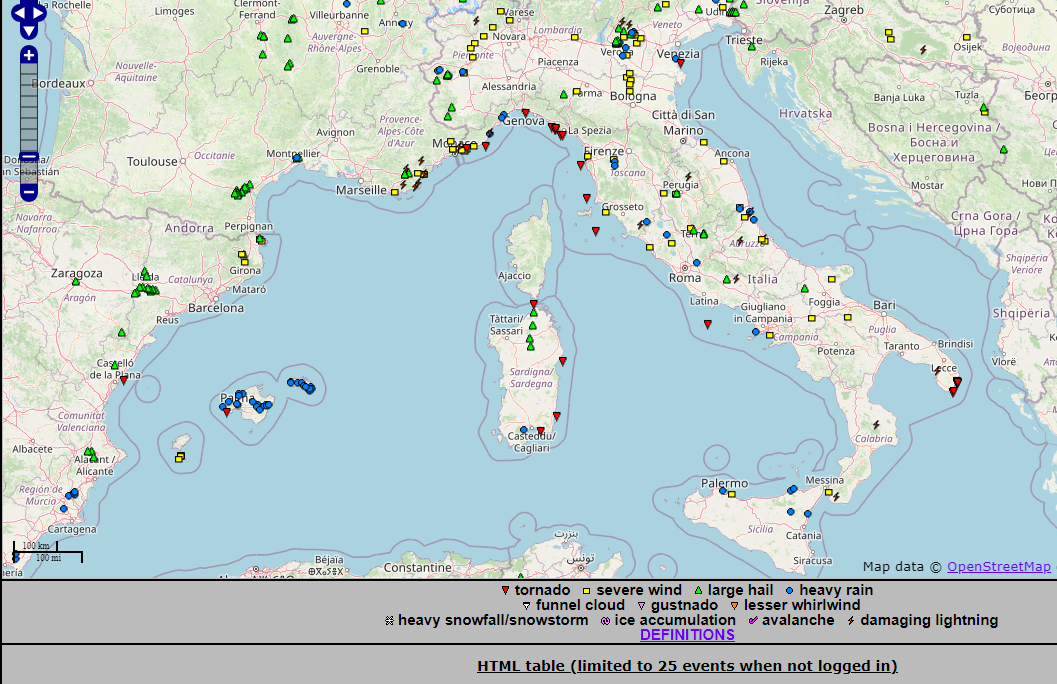This screenshot has height=684, width=1057.
Task: Click the zoom out minus button
Action: [29, 191]
